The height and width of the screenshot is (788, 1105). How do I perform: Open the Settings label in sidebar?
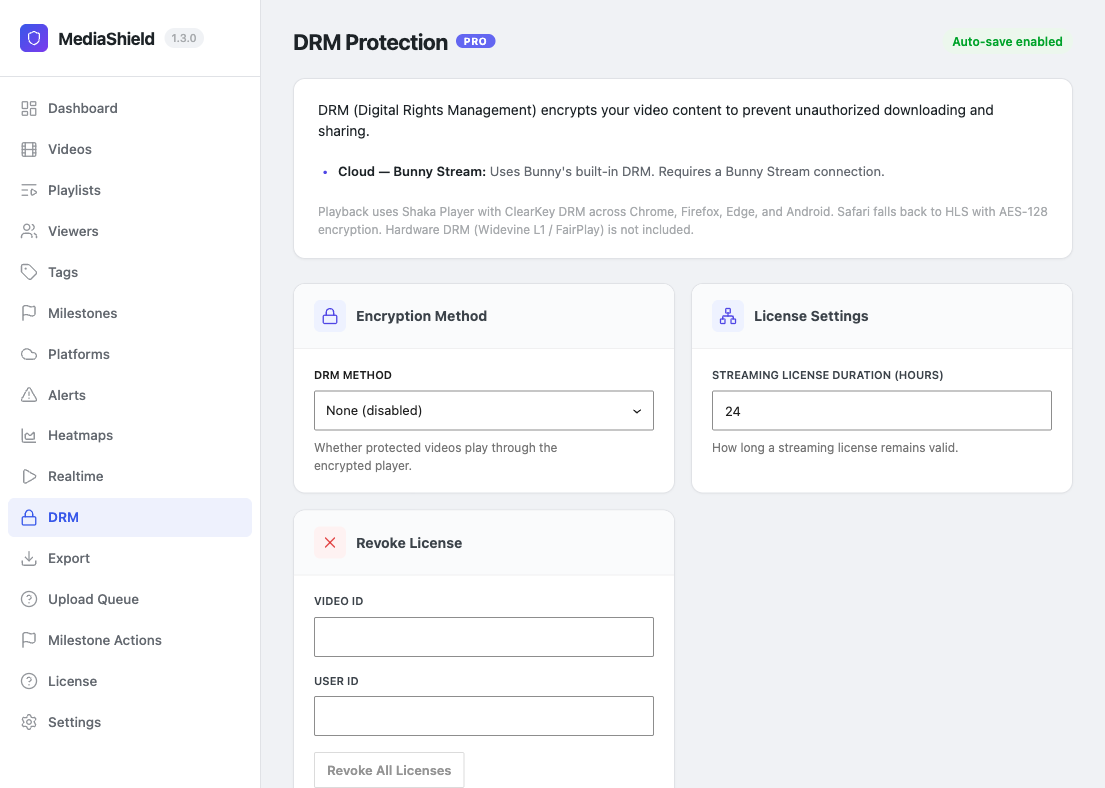75,722
